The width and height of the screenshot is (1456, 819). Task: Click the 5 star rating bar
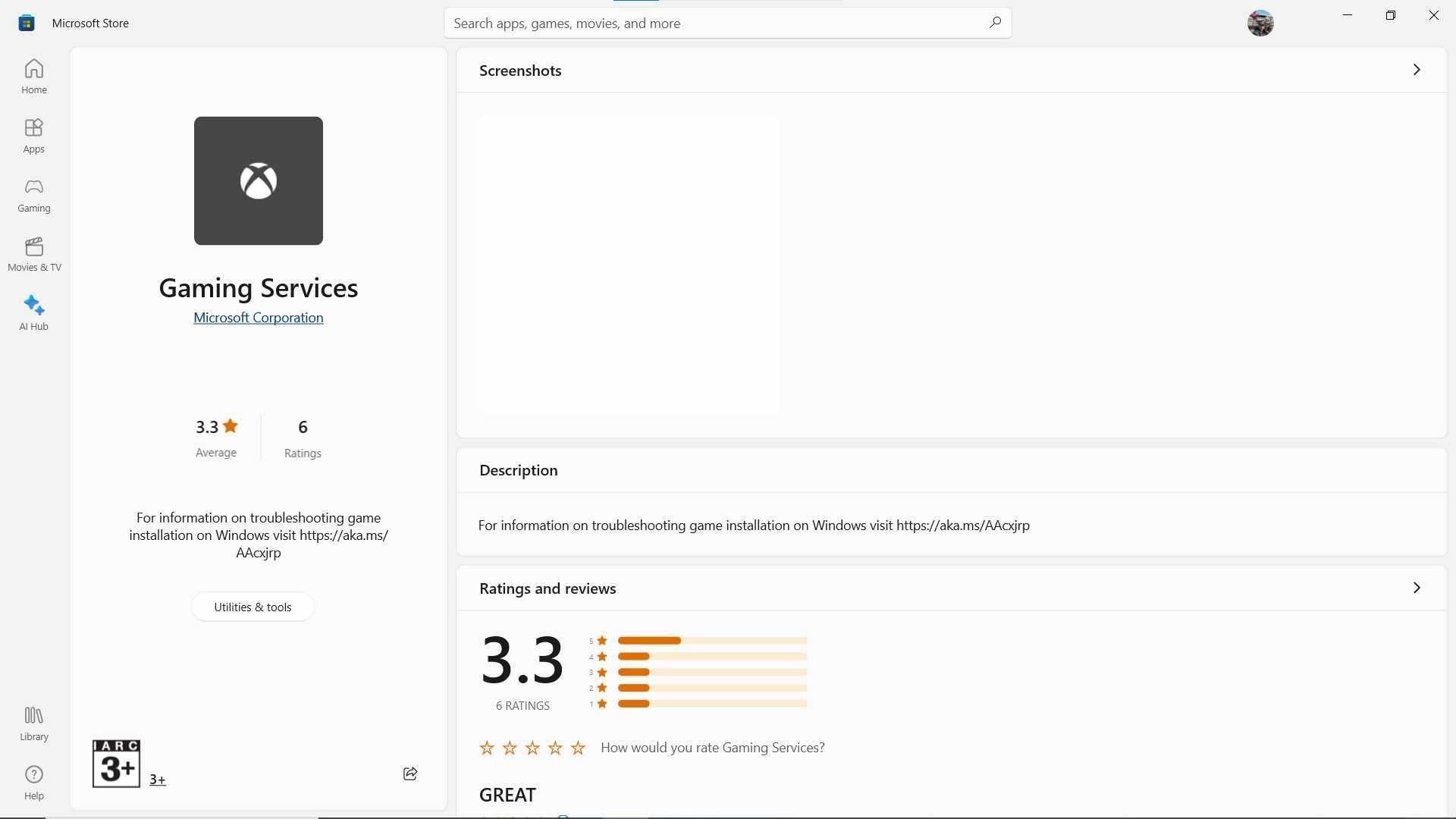712,641
